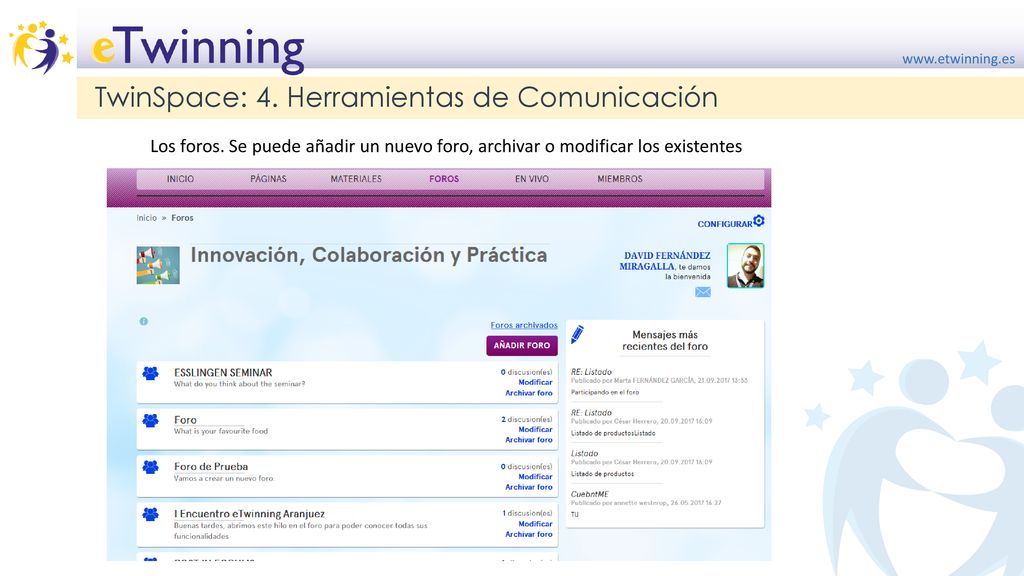The height and width of the screenshot is (576, 1024).
Task: Go to the EN VIVO tab
Action: pyautogui.click(x=532, y=179)
